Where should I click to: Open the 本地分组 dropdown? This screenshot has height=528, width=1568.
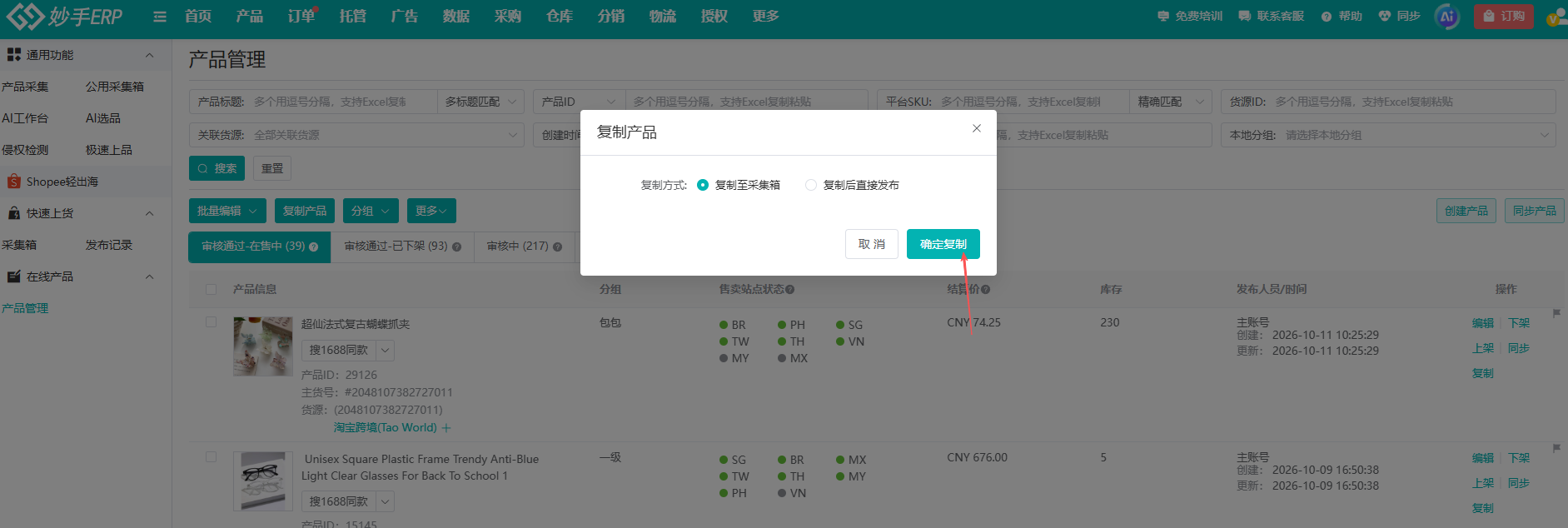1388,135
